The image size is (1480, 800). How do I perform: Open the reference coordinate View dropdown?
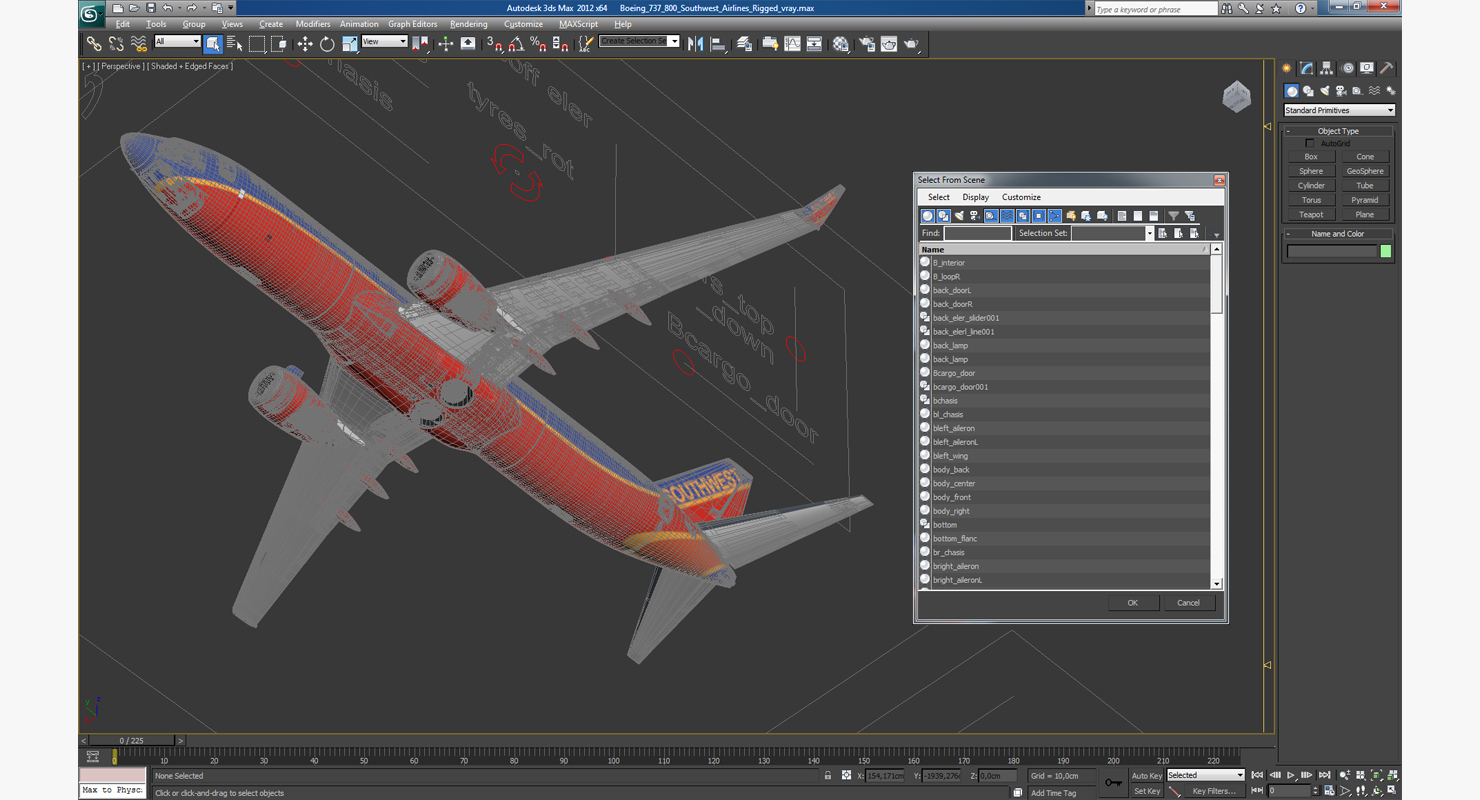(384, 41)
